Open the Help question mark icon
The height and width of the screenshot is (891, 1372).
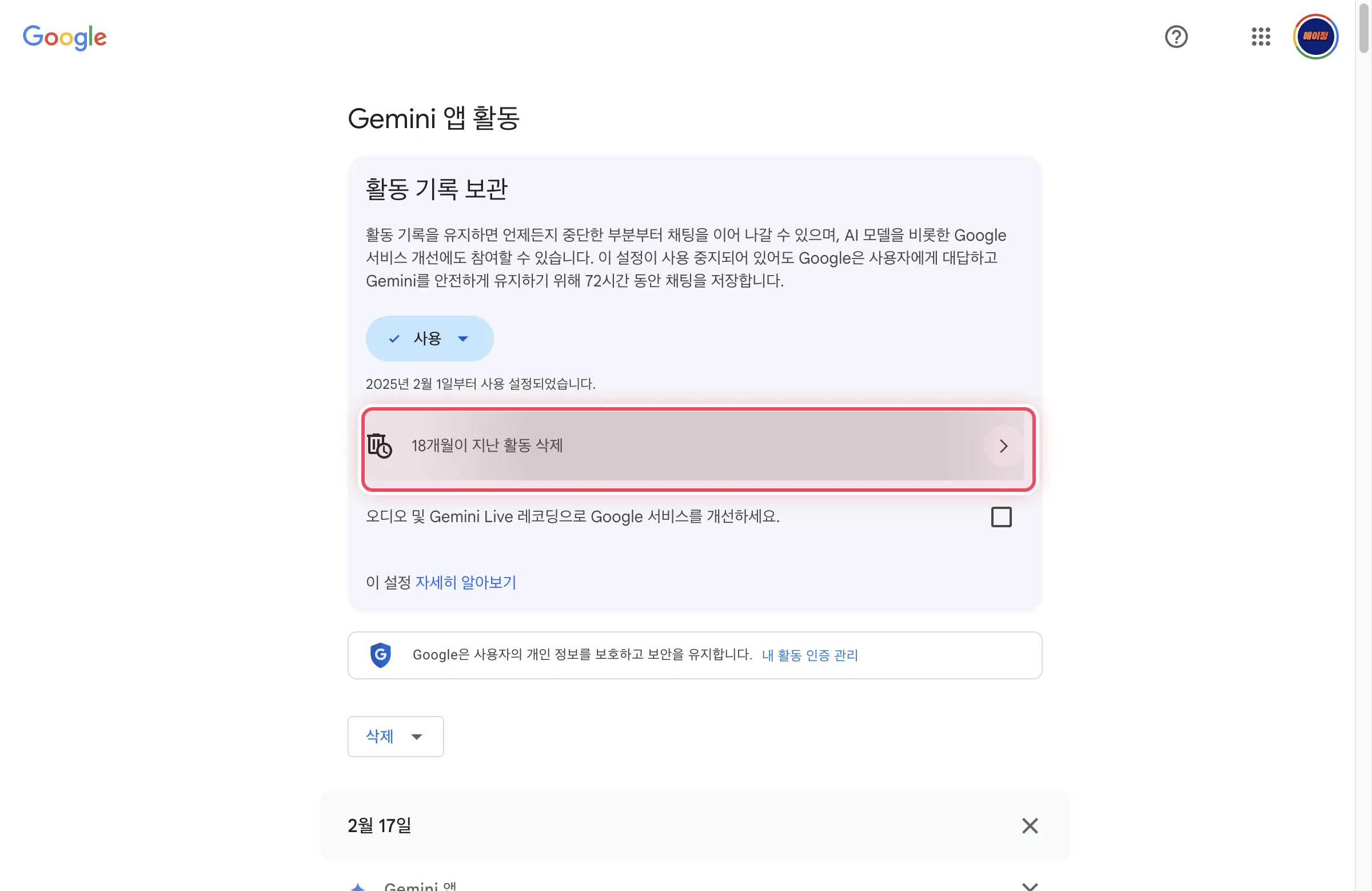click(x=1175, y=37)
